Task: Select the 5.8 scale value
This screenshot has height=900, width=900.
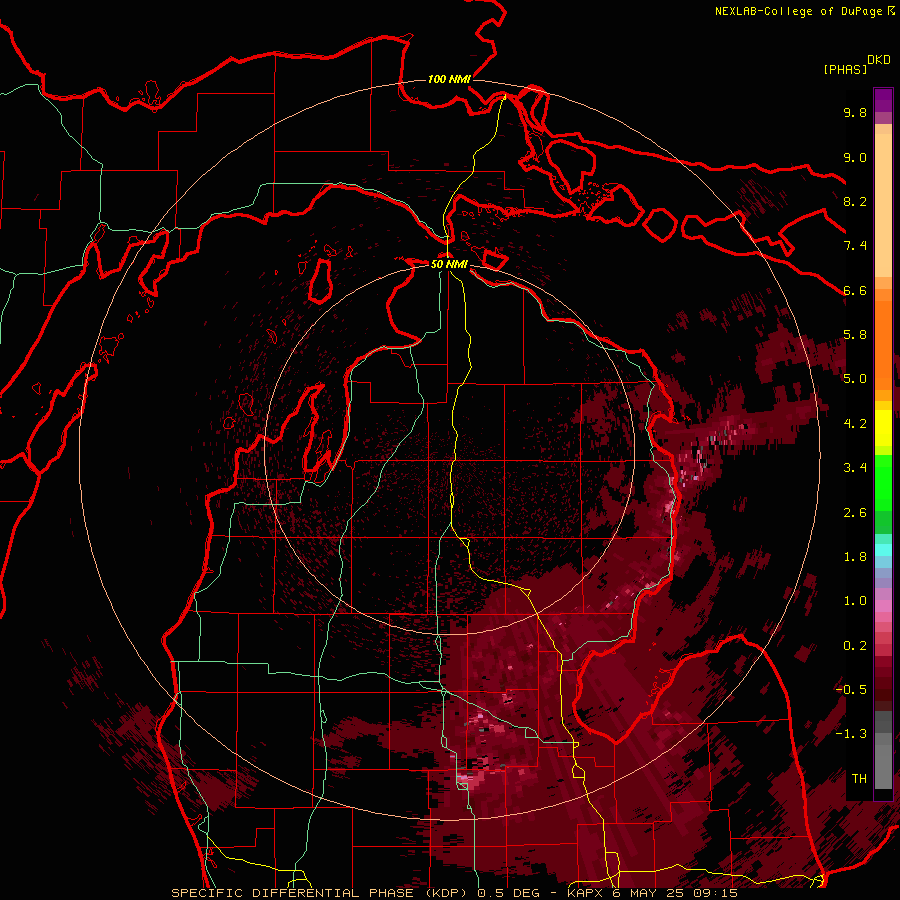Action: [x=855, y=335]
